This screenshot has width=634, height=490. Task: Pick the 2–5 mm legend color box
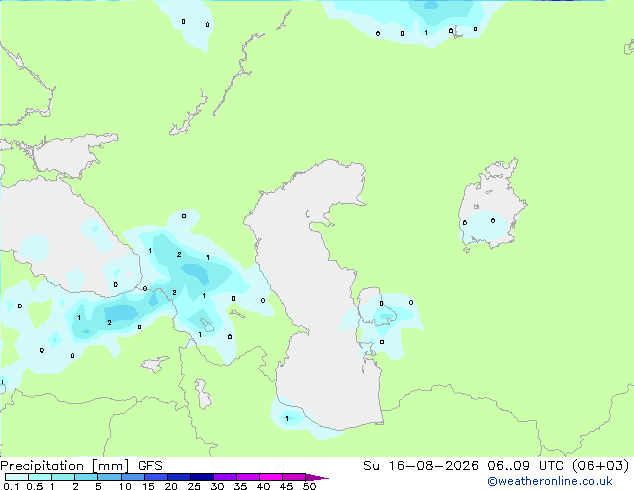[x=86, y=477]
